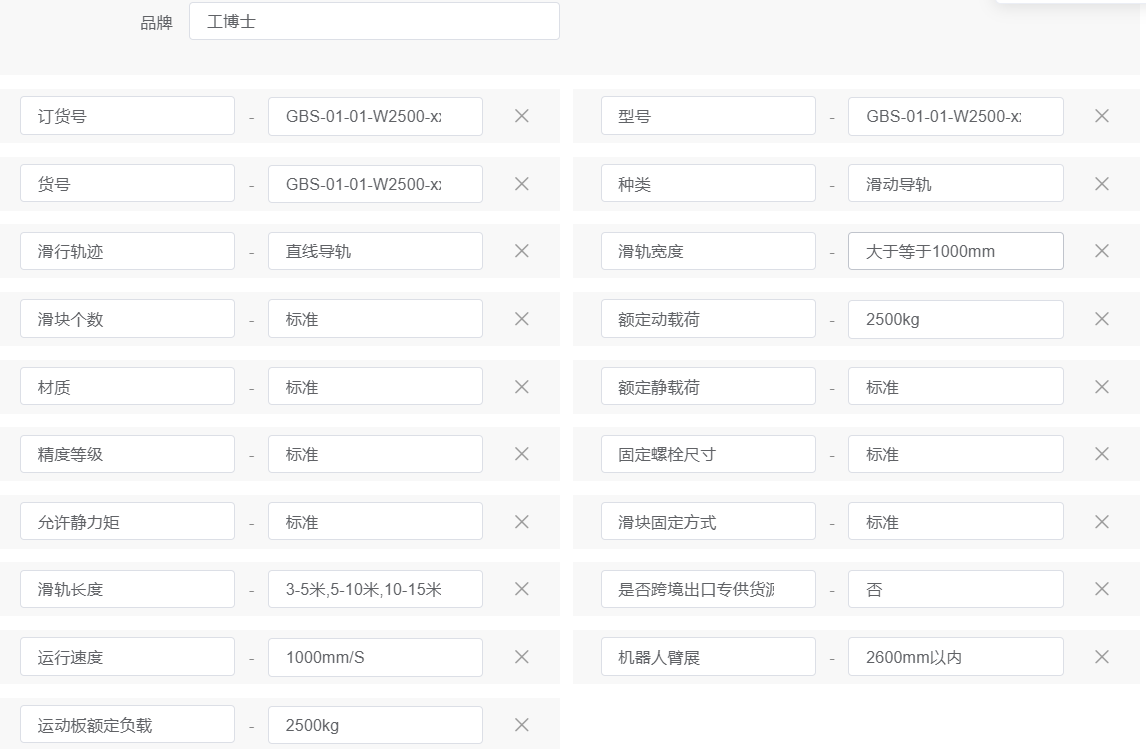Viewport: 1146px width, 749px height.
Task: Delete the 额定动载荷 attribute row
Action: tap(1101, 319)
